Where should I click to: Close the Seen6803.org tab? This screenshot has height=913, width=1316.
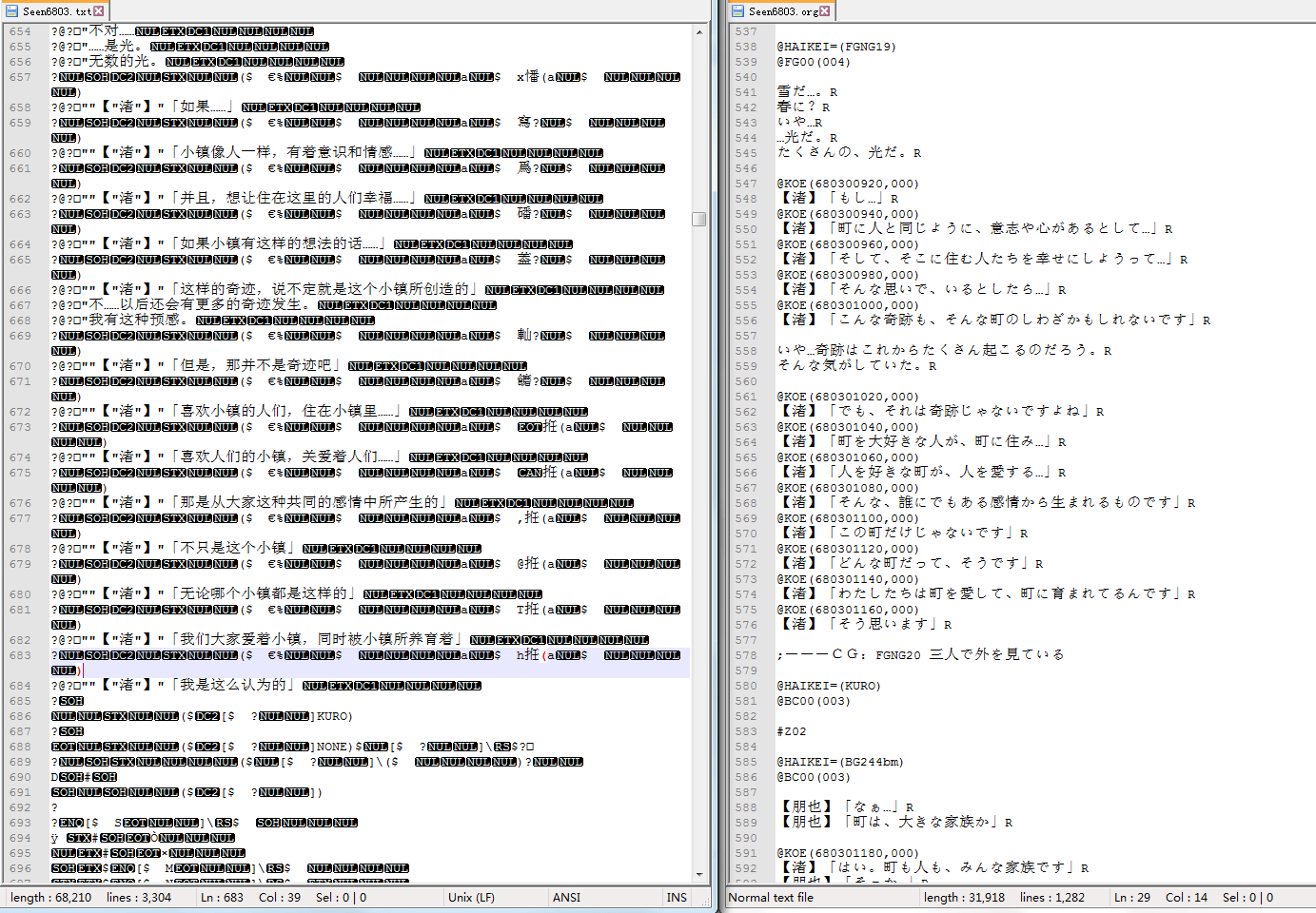[x=825, y=11]
